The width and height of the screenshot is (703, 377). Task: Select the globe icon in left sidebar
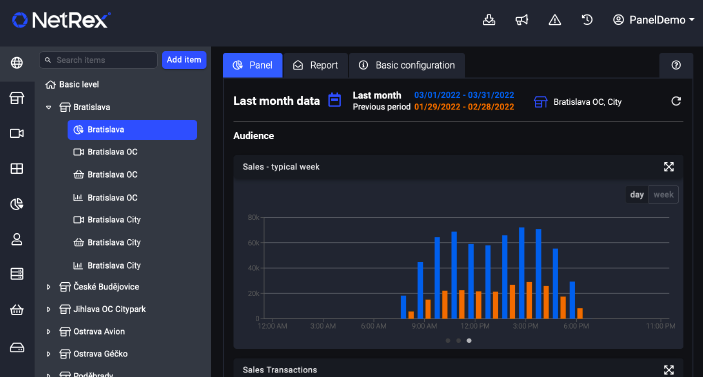[17, 63]
